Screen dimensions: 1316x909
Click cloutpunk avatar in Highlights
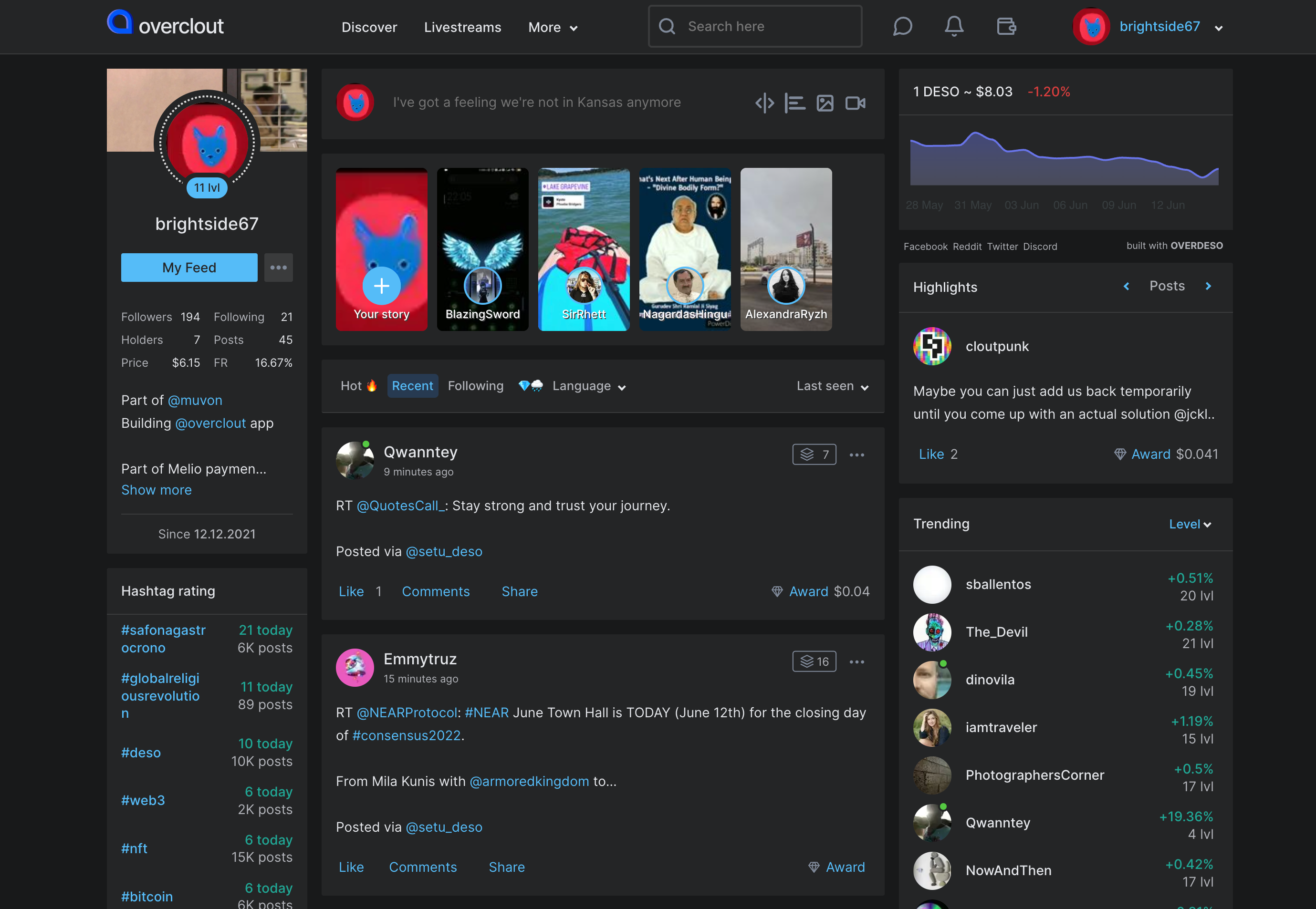coord(932,346)
